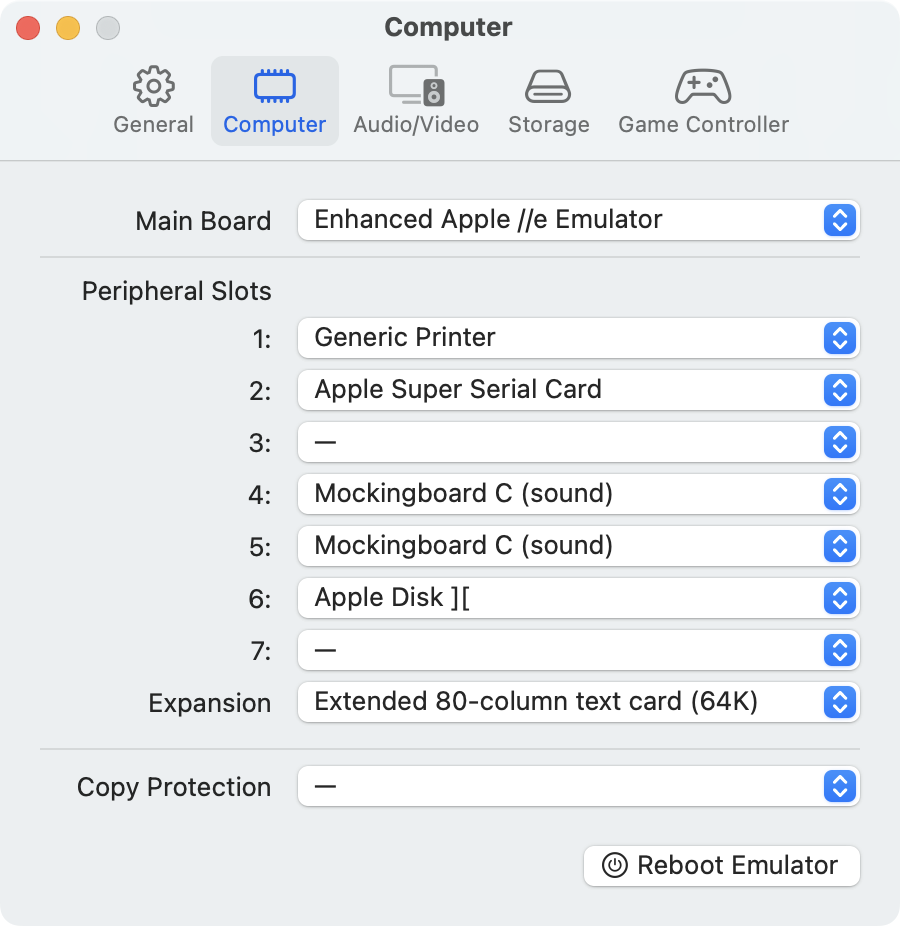Viewport: 900px width, 926px height.
Task: Open the empty Slot 3 popup menu
Action: tap(579, 442)
